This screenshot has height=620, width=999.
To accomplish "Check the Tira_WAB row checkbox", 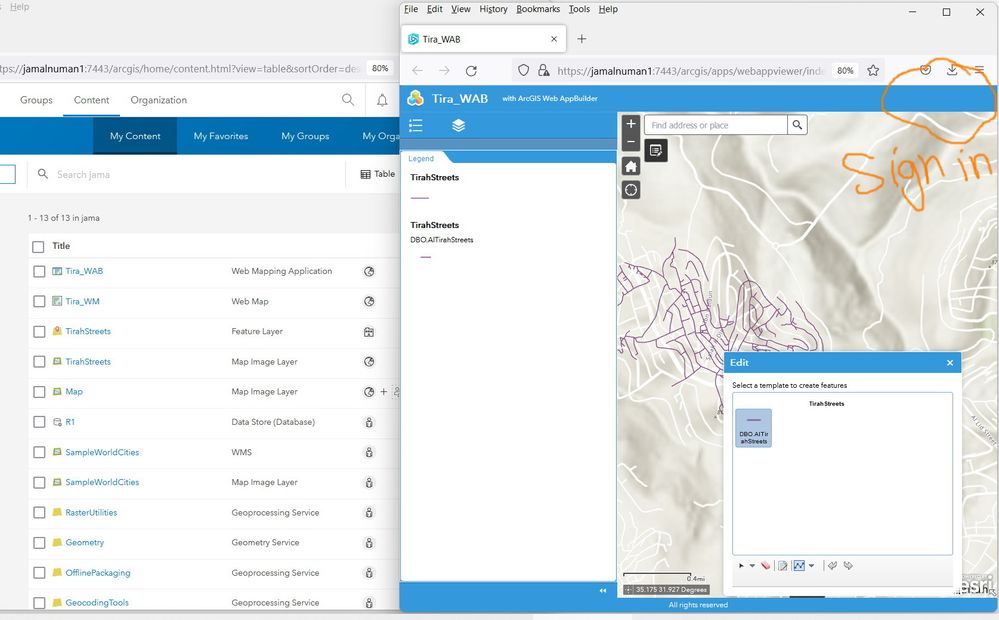I will click(39, 271).
